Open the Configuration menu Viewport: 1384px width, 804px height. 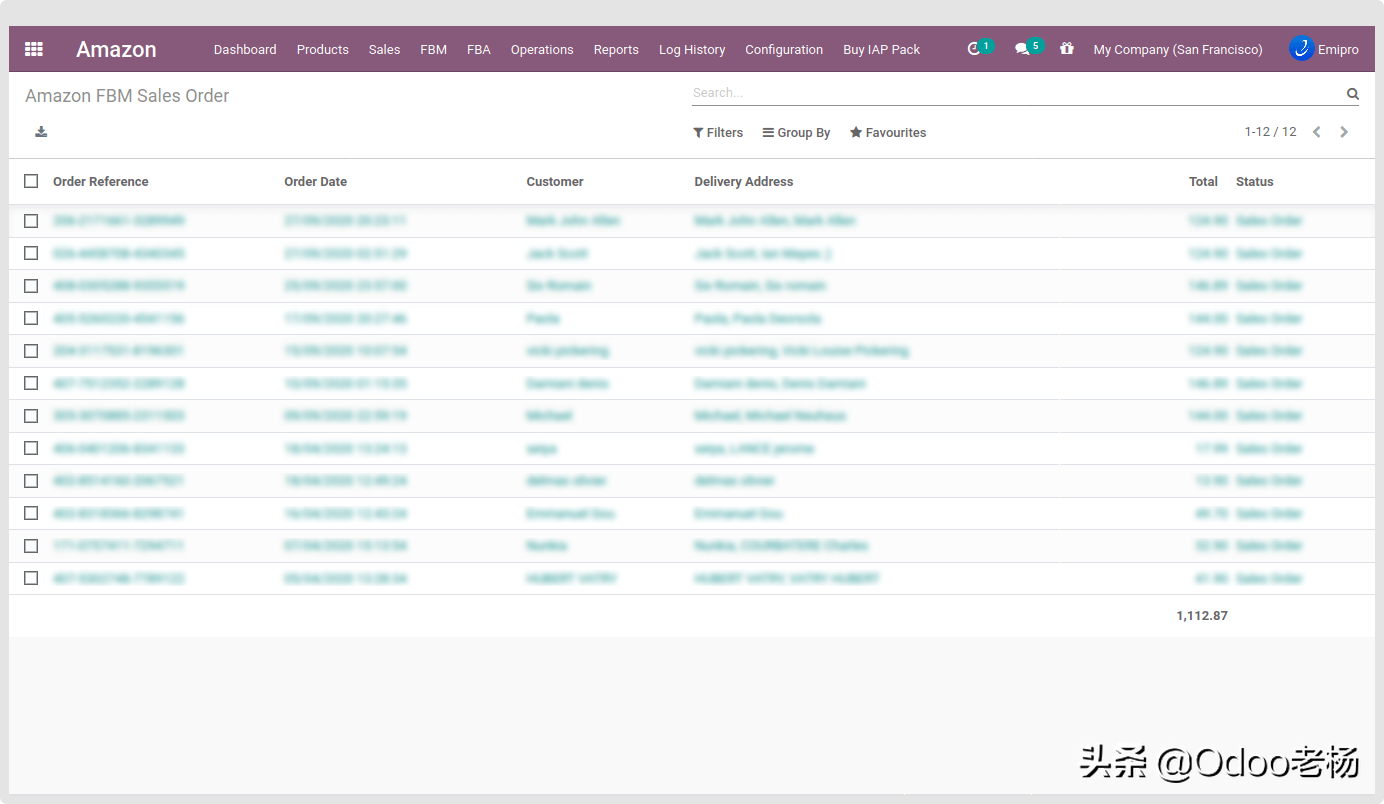(x=784, y=49)
